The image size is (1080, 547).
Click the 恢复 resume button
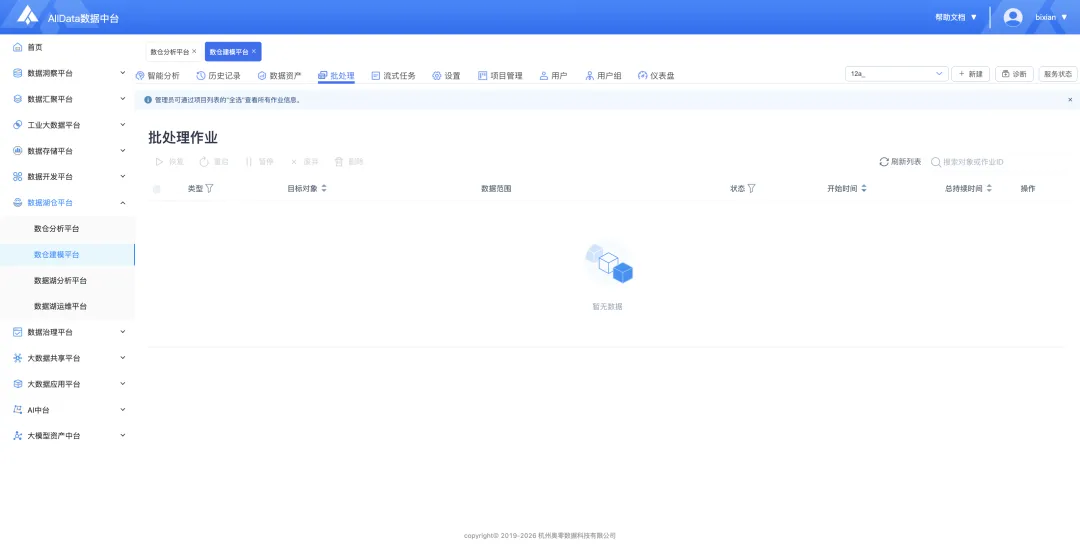click(169, 162)
